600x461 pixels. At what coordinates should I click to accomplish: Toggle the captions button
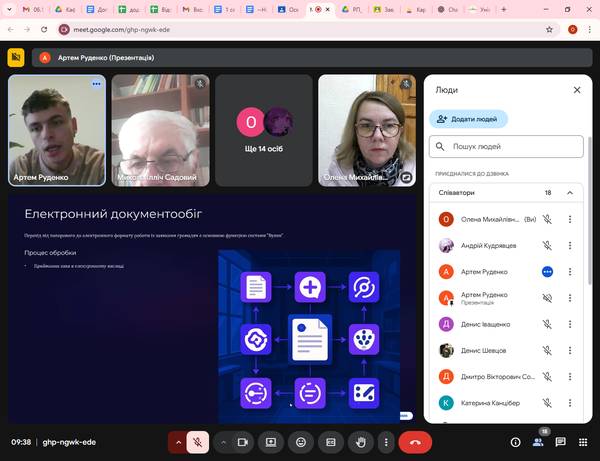point(330,441)
